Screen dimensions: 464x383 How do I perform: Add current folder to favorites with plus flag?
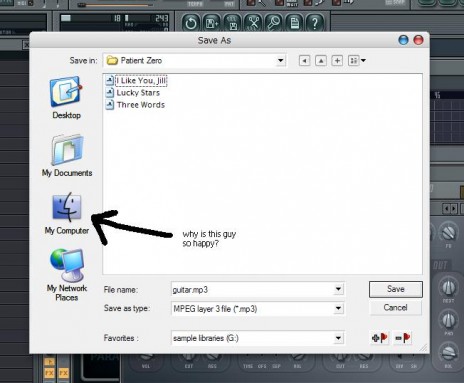380,338
